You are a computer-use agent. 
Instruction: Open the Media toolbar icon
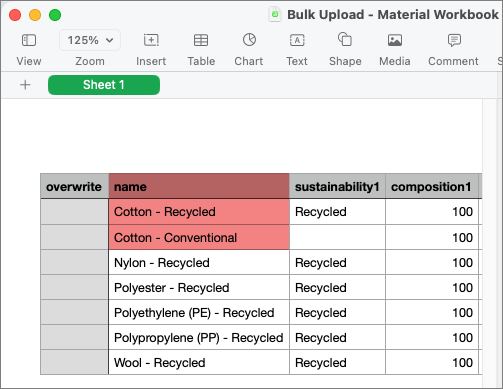[x=395, y=40]
